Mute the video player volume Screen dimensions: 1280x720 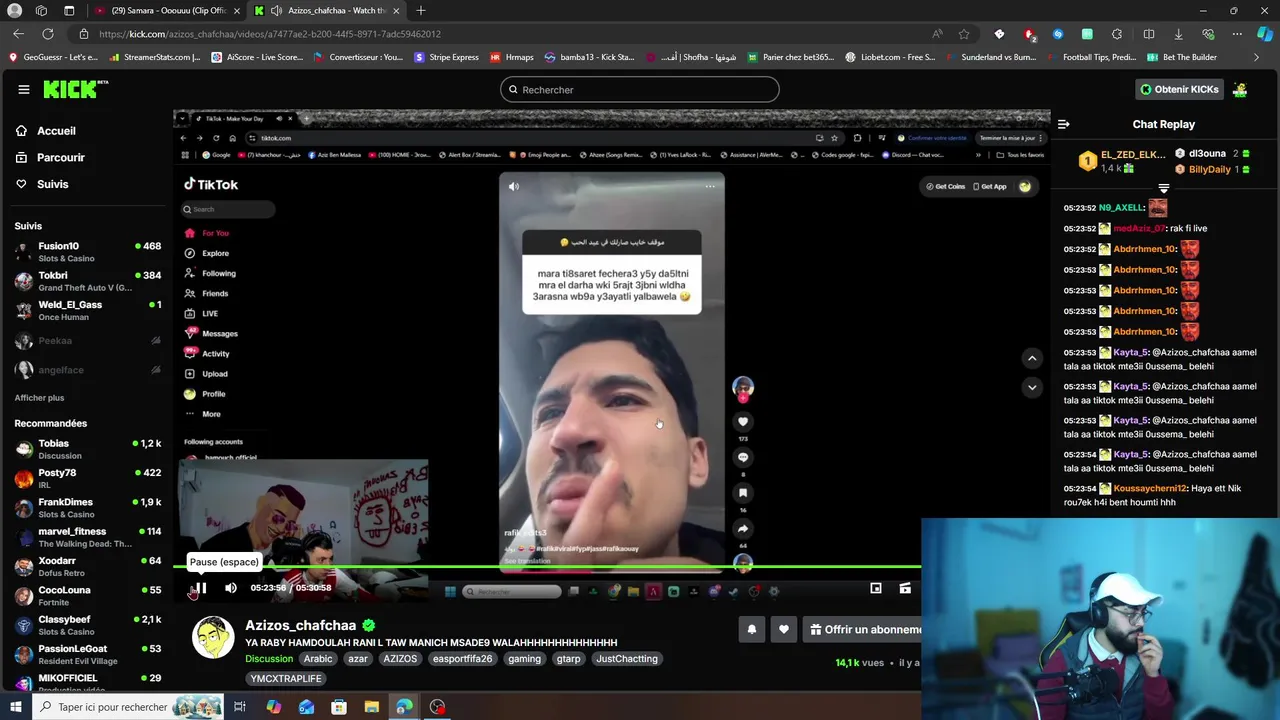pyautogui.click(x=231, y=588)
